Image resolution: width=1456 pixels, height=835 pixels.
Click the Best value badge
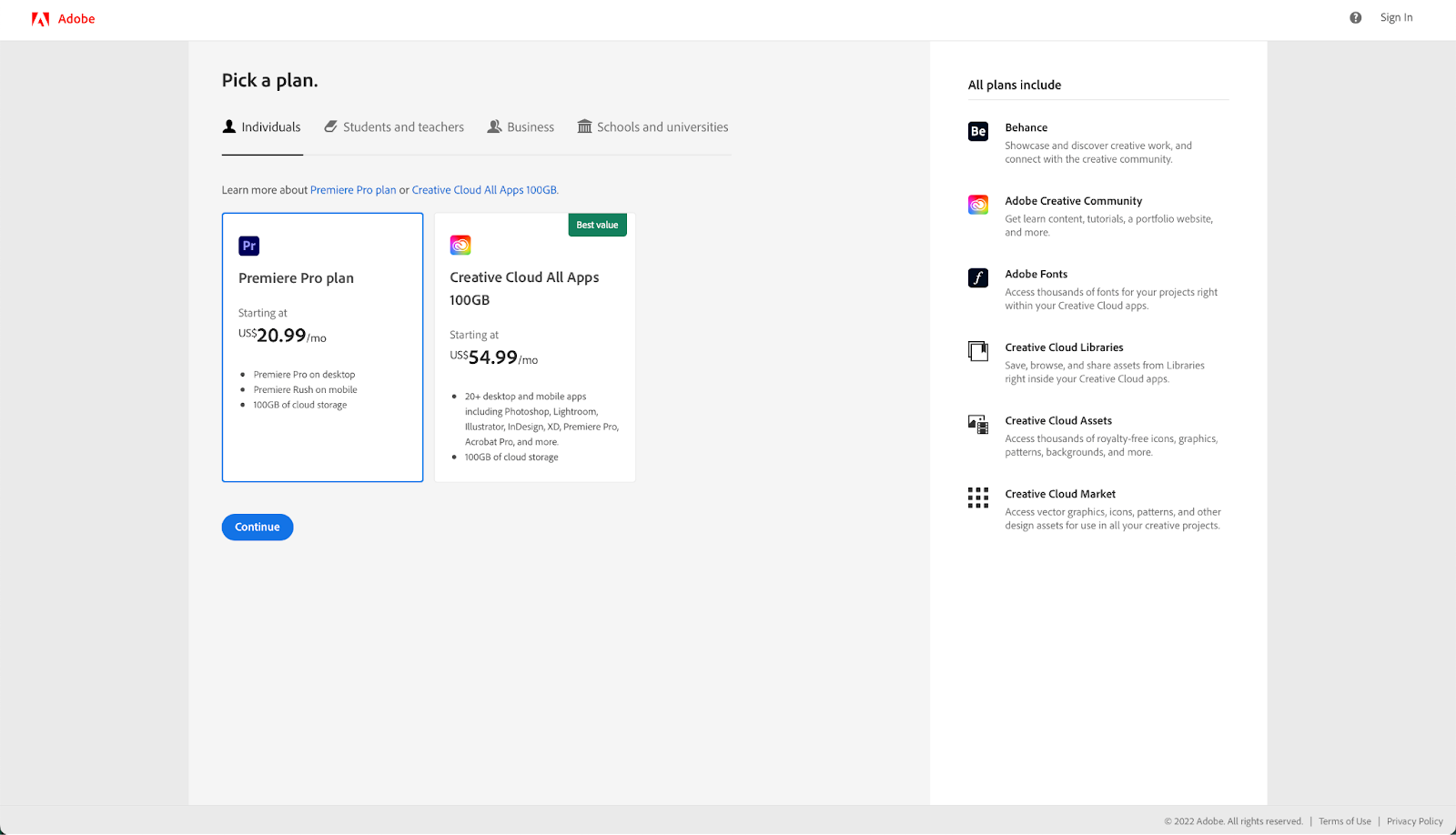coord(597,225)
